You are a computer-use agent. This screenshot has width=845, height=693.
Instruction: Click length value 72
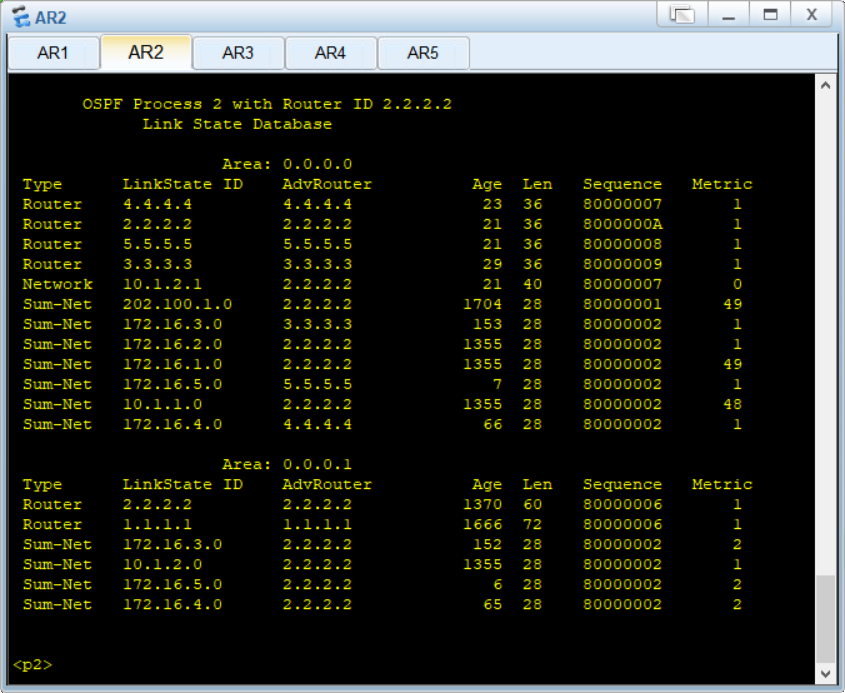point(532,524)
